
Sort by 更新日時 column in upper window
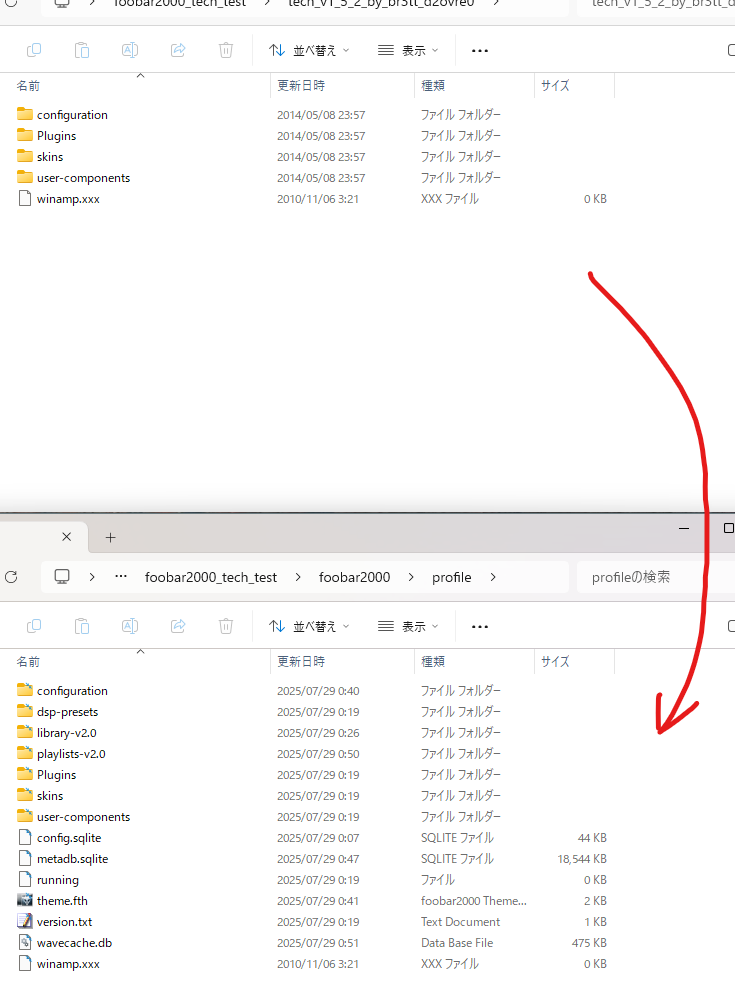[301, 85]
